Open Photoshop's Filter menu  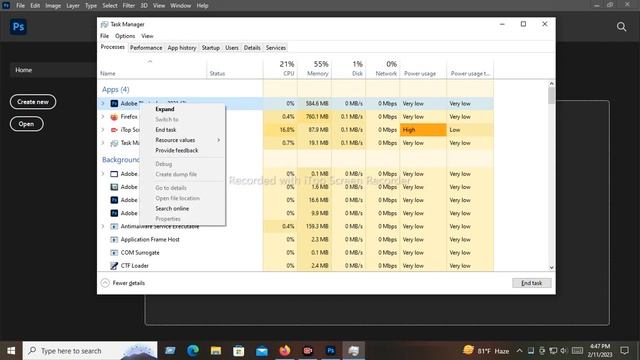pyautogui.click(x=129, y=6)
